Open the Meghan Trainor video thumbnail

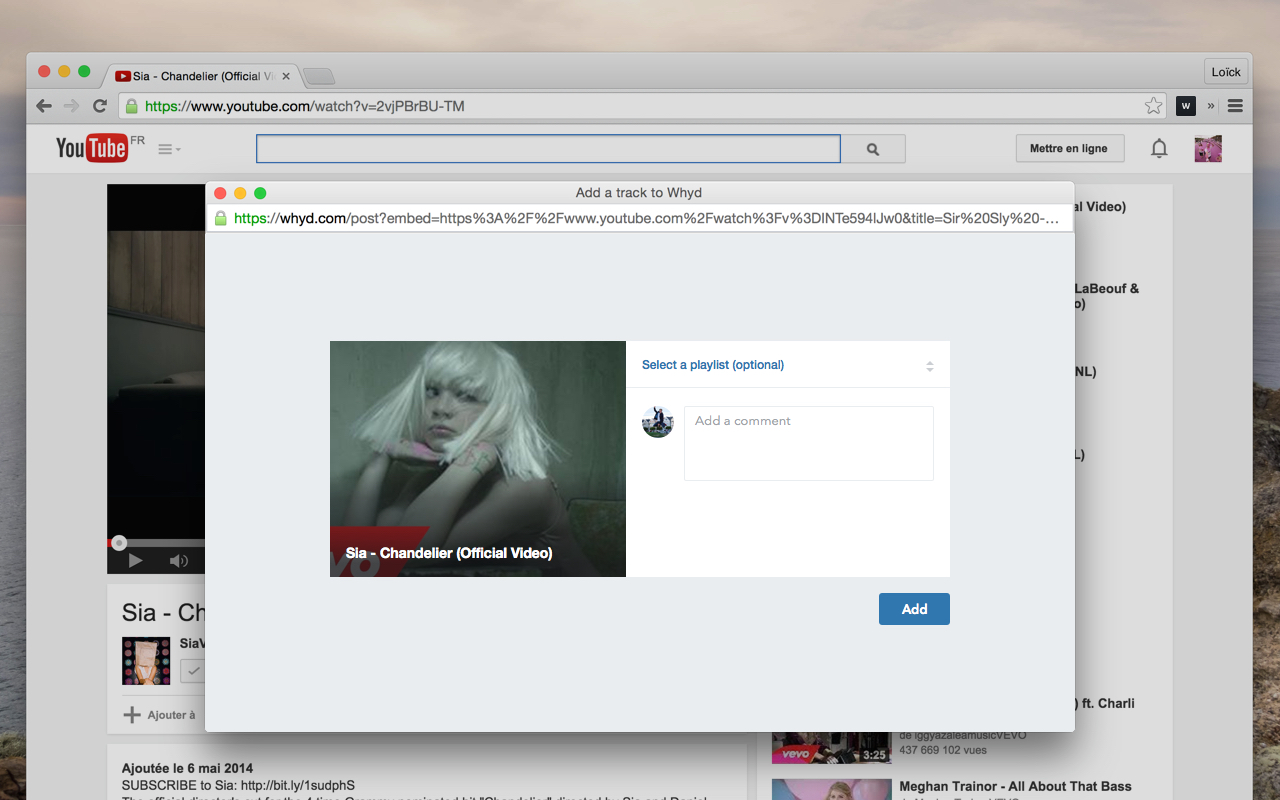coord(831,790)
